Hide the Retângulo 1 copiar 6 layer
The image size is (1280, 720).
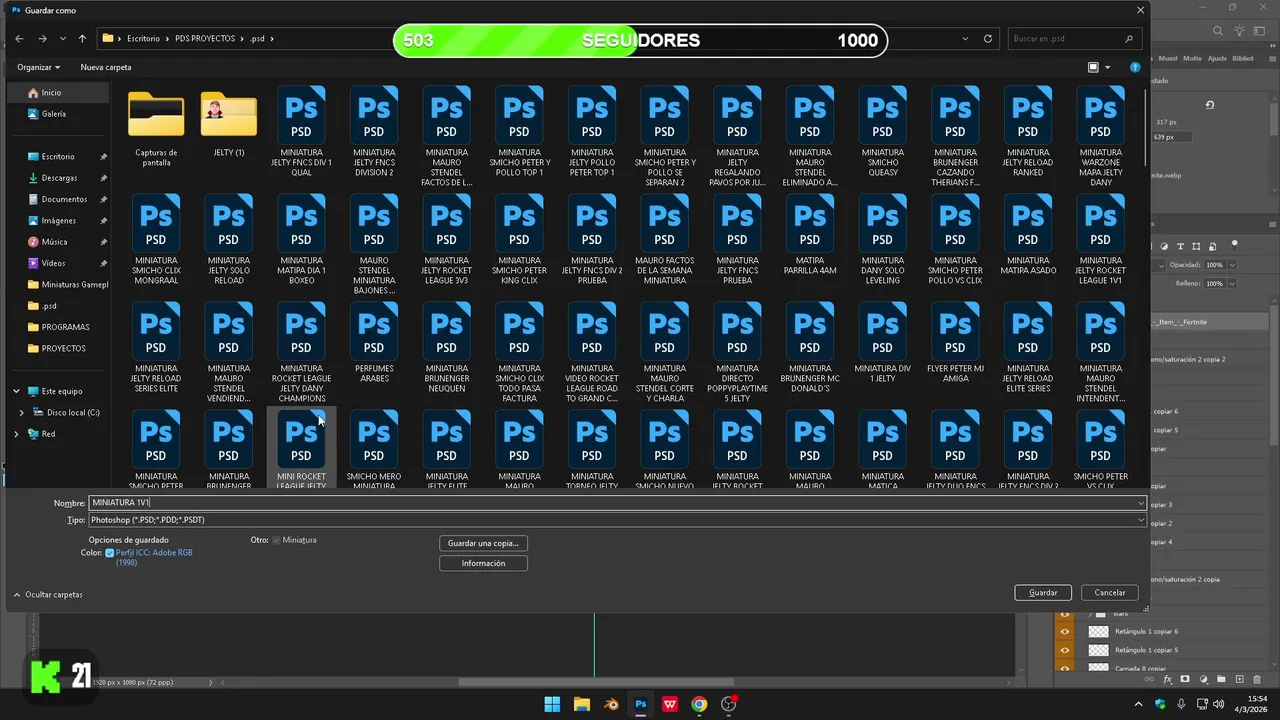point(1064,631)
